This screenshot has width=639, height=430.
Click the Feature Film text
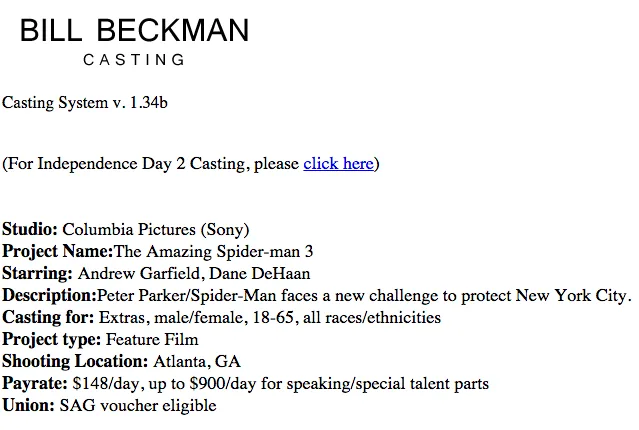click(x=152, y=340)
